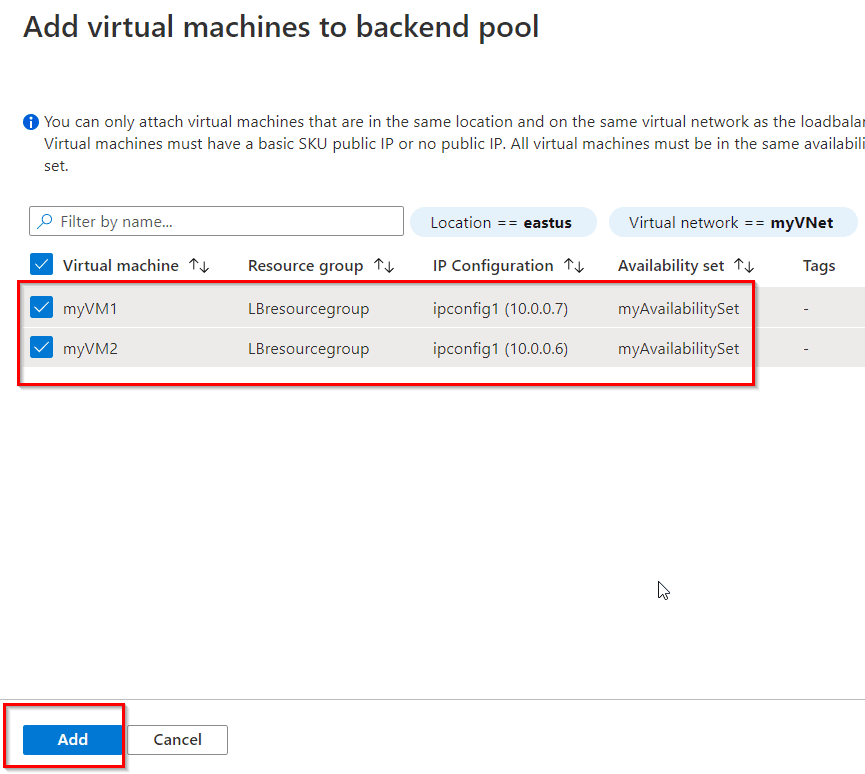Click the search magnifier in the filter box

click(46, 221)
